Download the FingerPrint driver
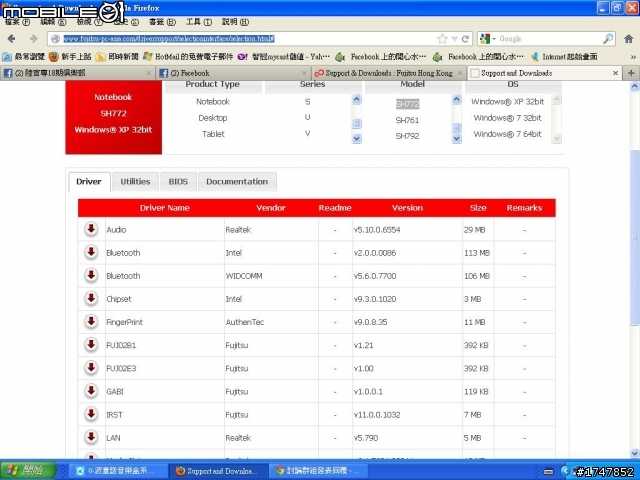Image resolution: width=640 pixels, height=480 pixels. tap(91, 322)
